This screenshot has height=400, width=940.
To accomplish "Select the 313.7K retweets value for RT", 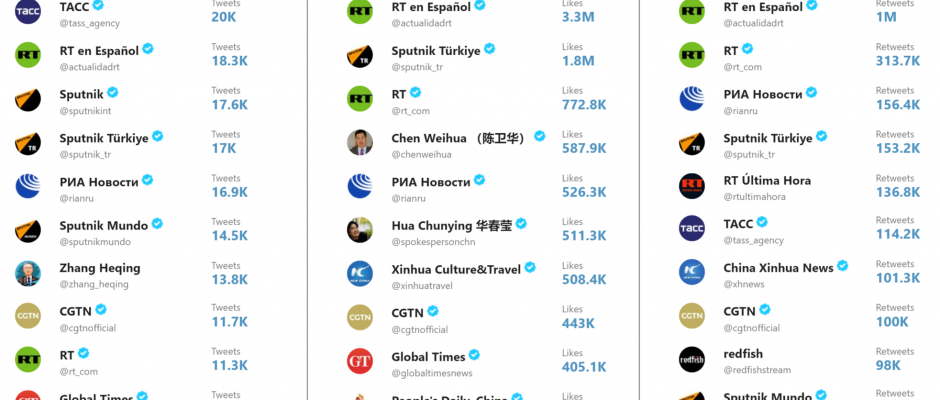I will pos(897,61).
